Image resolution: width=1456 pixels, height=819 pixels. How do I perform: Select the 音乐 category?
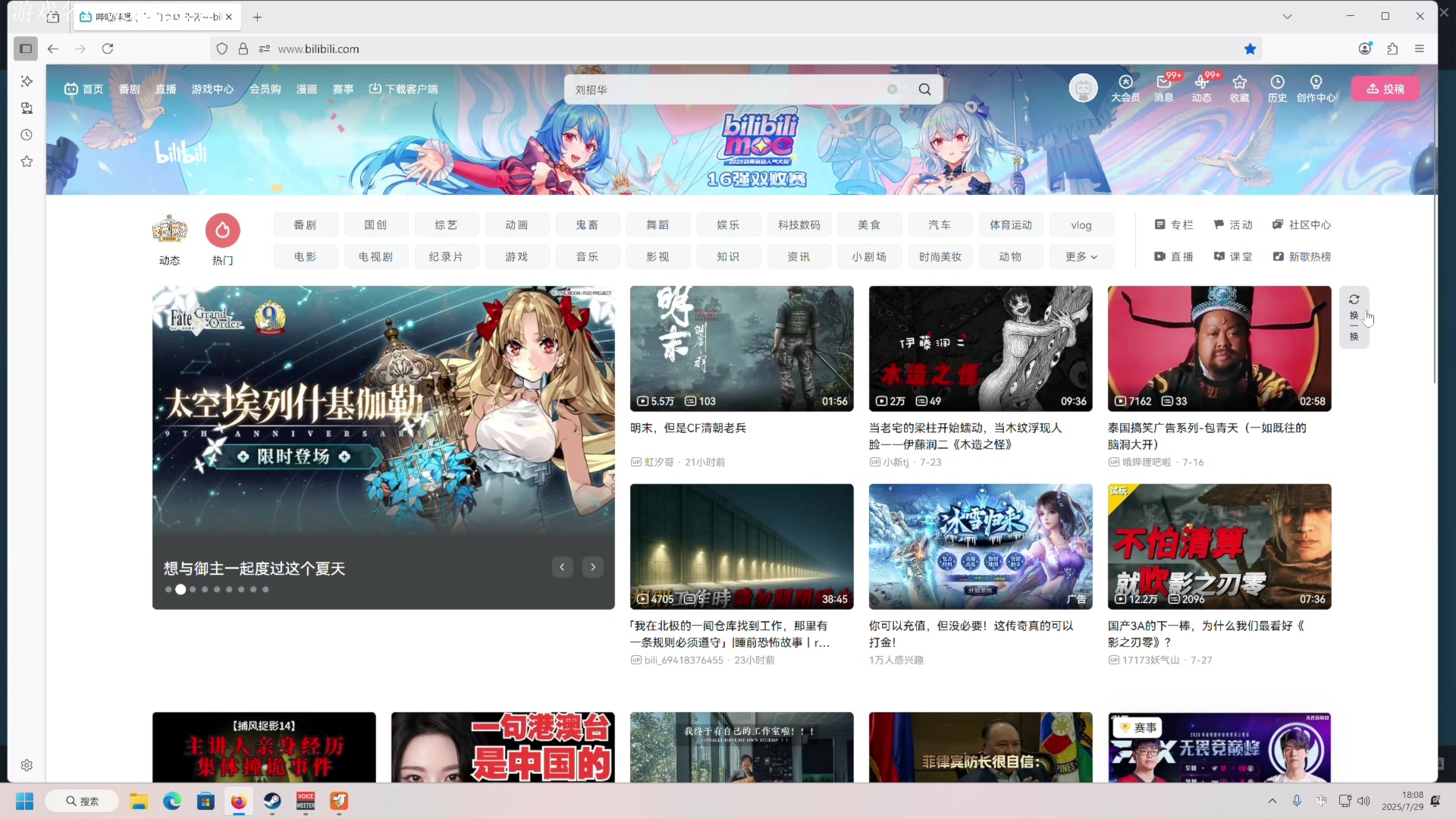click(x=587, y=256)
